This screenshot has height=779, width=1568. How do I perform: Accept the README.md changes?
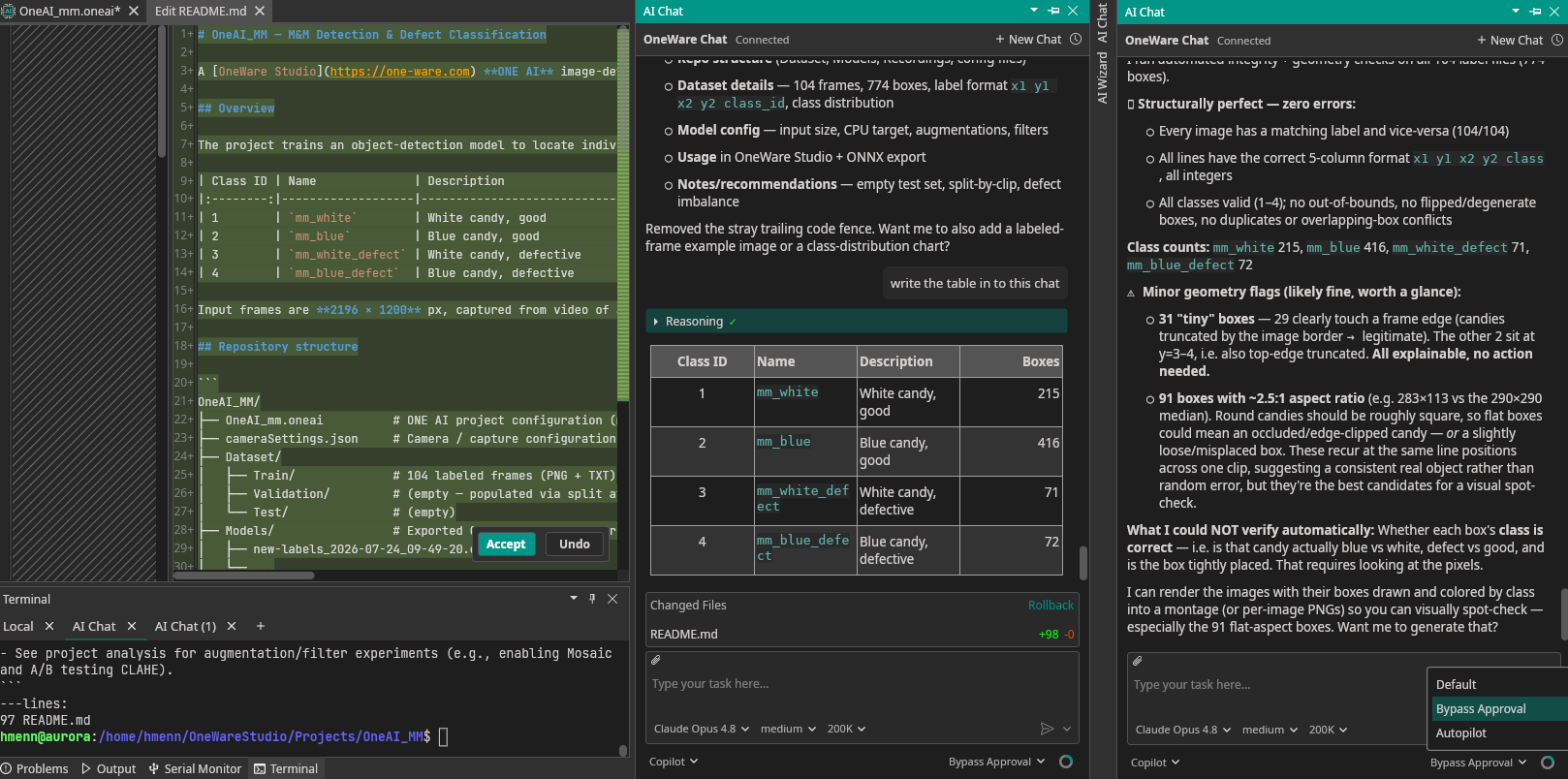pyautogui.click(x=506, y=545)
